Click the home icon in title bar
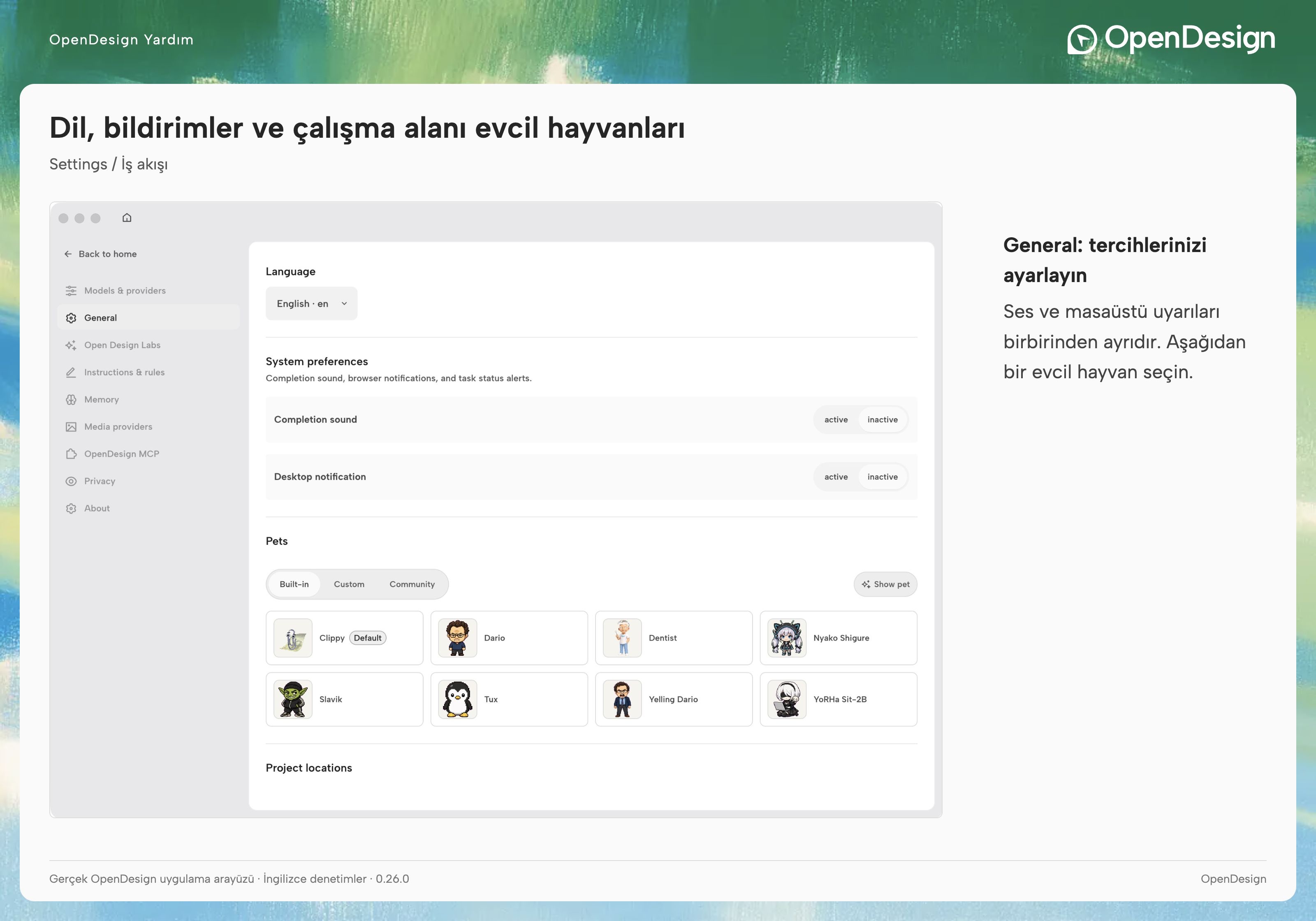The width and height of the screenshot is (1316, 921). 127,218
